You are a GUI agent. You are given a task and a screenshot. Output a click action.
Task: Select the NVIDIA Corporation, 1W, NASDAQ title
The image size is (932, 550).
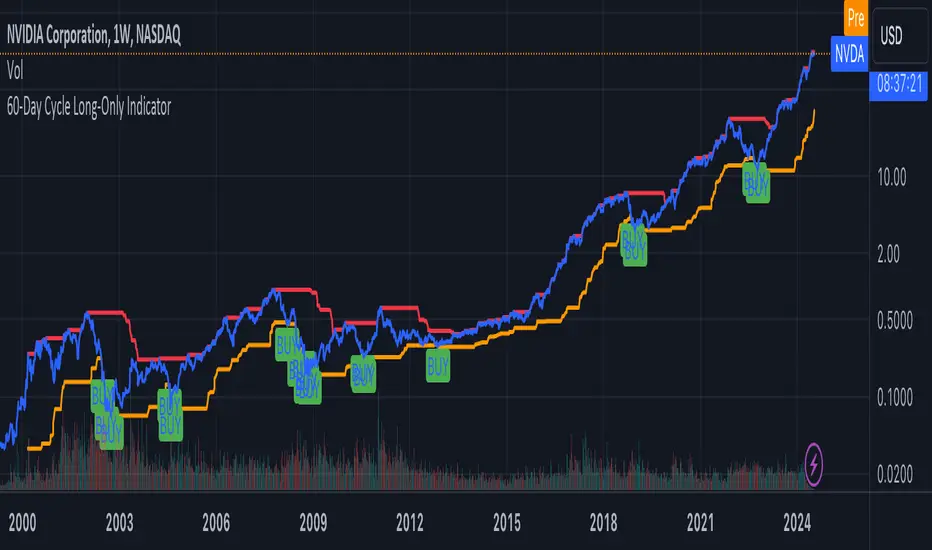click(x=94, y=35)
